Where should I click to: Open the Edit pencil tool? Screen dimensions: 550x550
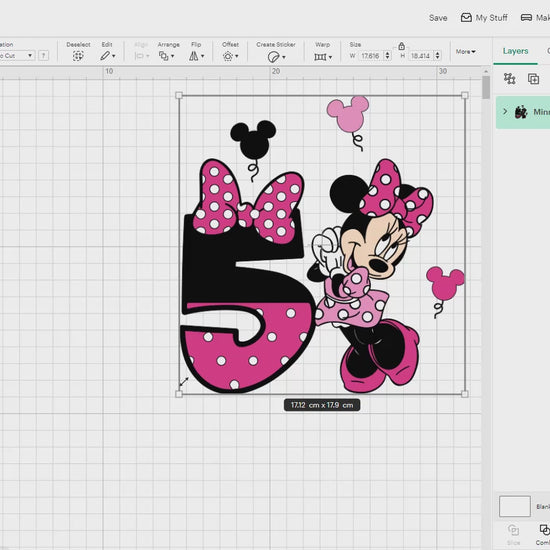tap(105, 56)
